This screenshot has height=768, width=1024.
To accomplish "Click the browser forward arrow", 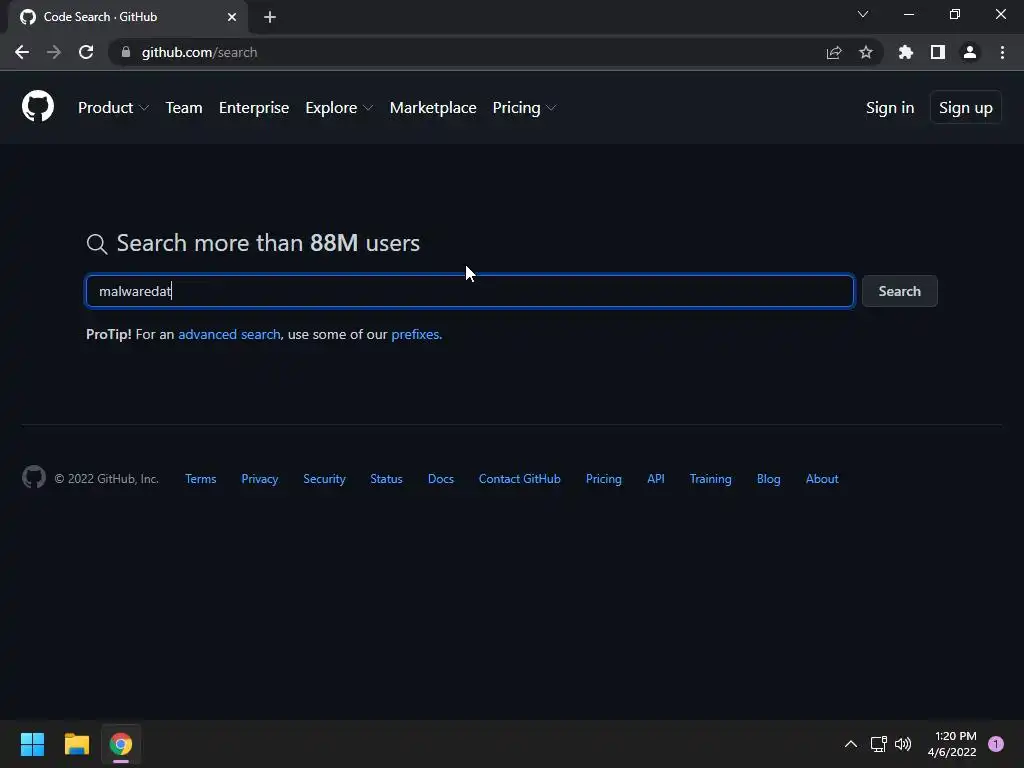I will point(54,52).
